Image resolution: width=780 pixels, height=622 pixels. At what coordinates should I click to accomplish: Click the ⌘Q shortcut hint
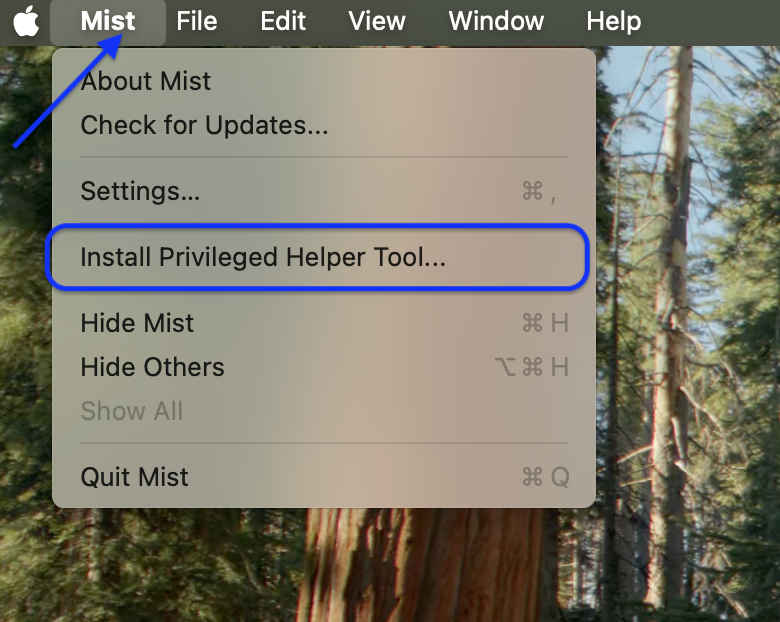(x=545, y=477)
